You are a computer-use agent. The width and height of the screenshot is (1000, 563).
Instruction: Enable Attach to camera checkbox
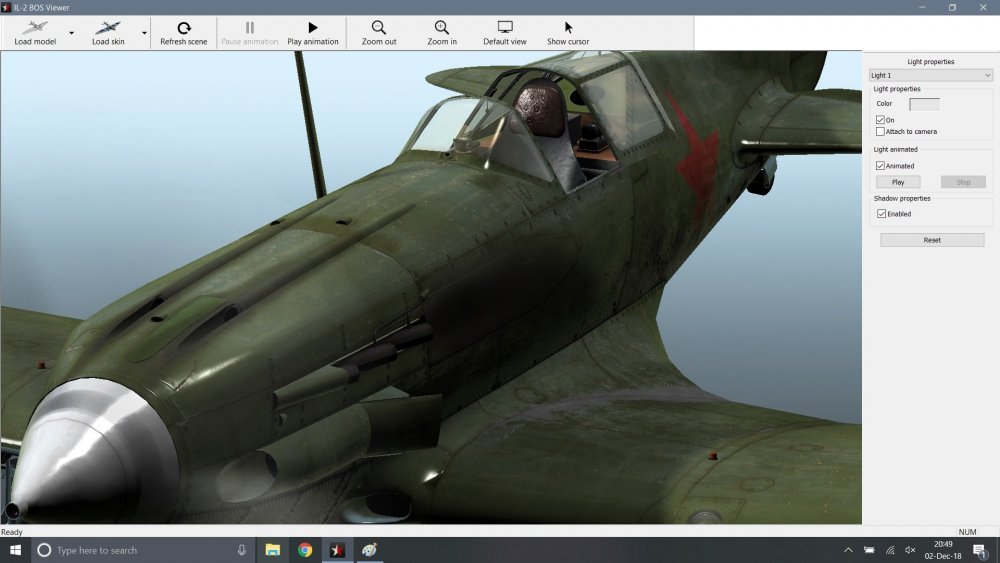tap(880, 131)
